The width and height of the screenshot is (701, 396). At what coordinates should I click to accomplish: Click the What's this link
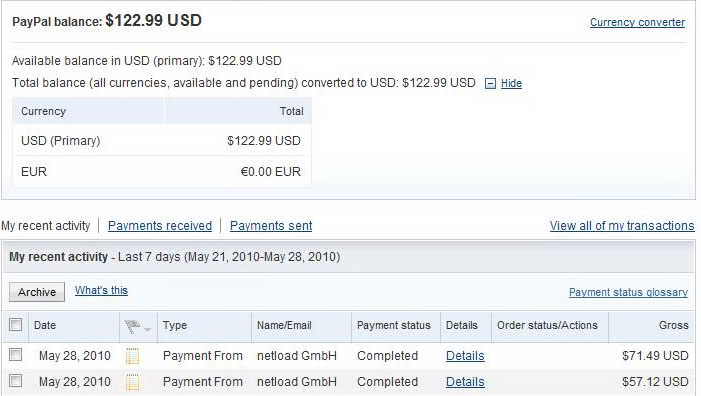(x=101, y=291)
